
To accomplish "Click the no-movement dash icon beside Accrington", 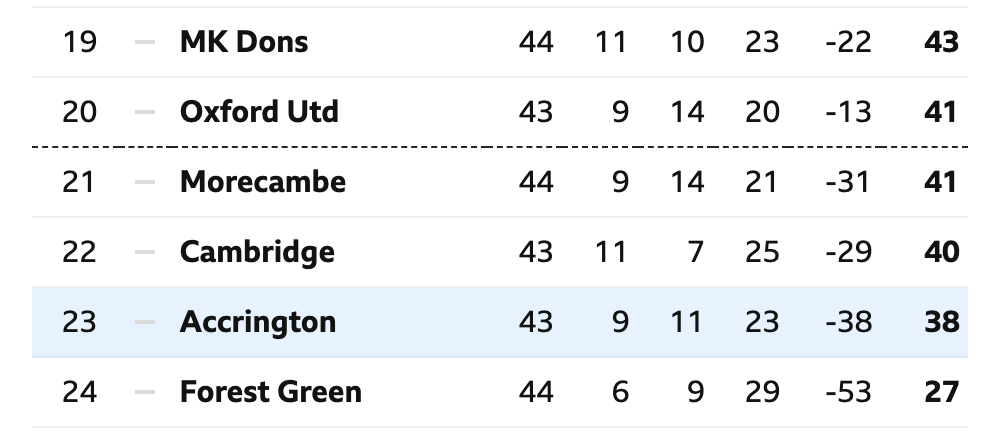I will coord(145,322).
